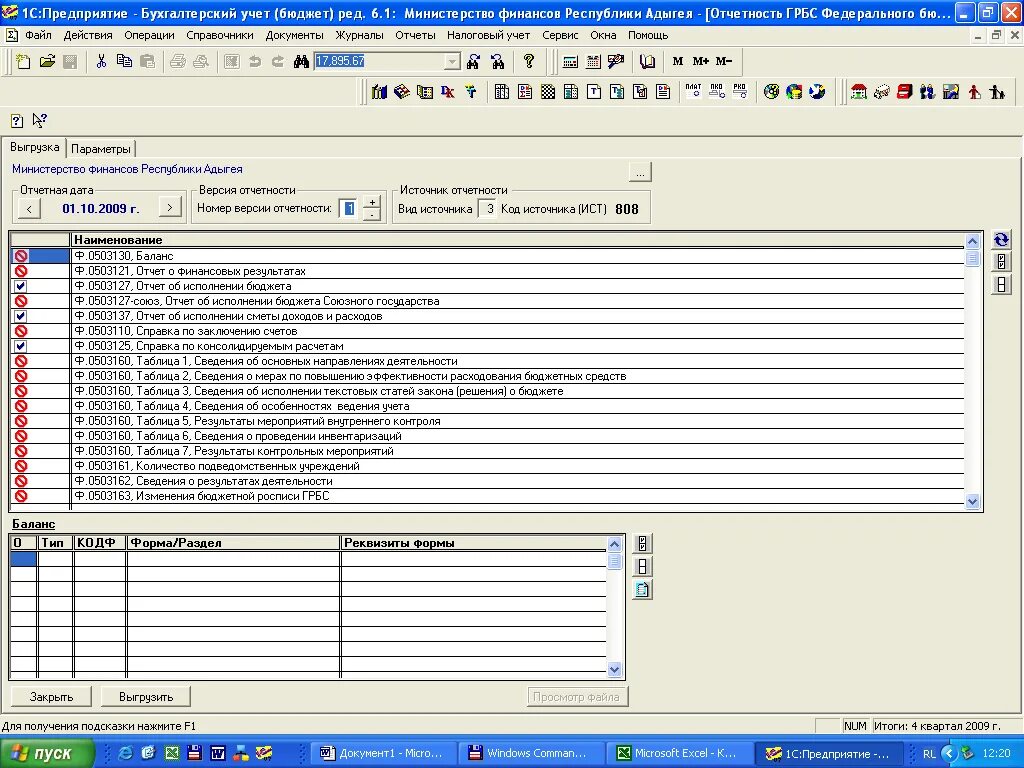Open the Документы menu
The image size is (1024, 768).
(x=295, y=35)
